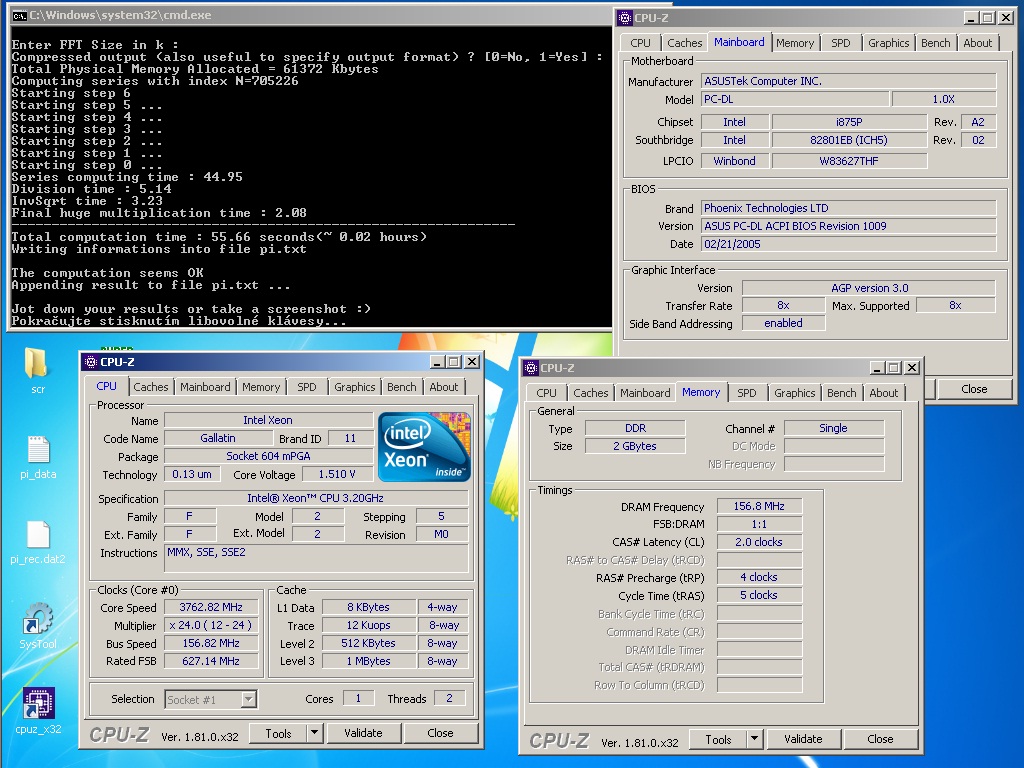Click Close button in CPU window
1024x768 pixels.
click(x=440, y=733)
